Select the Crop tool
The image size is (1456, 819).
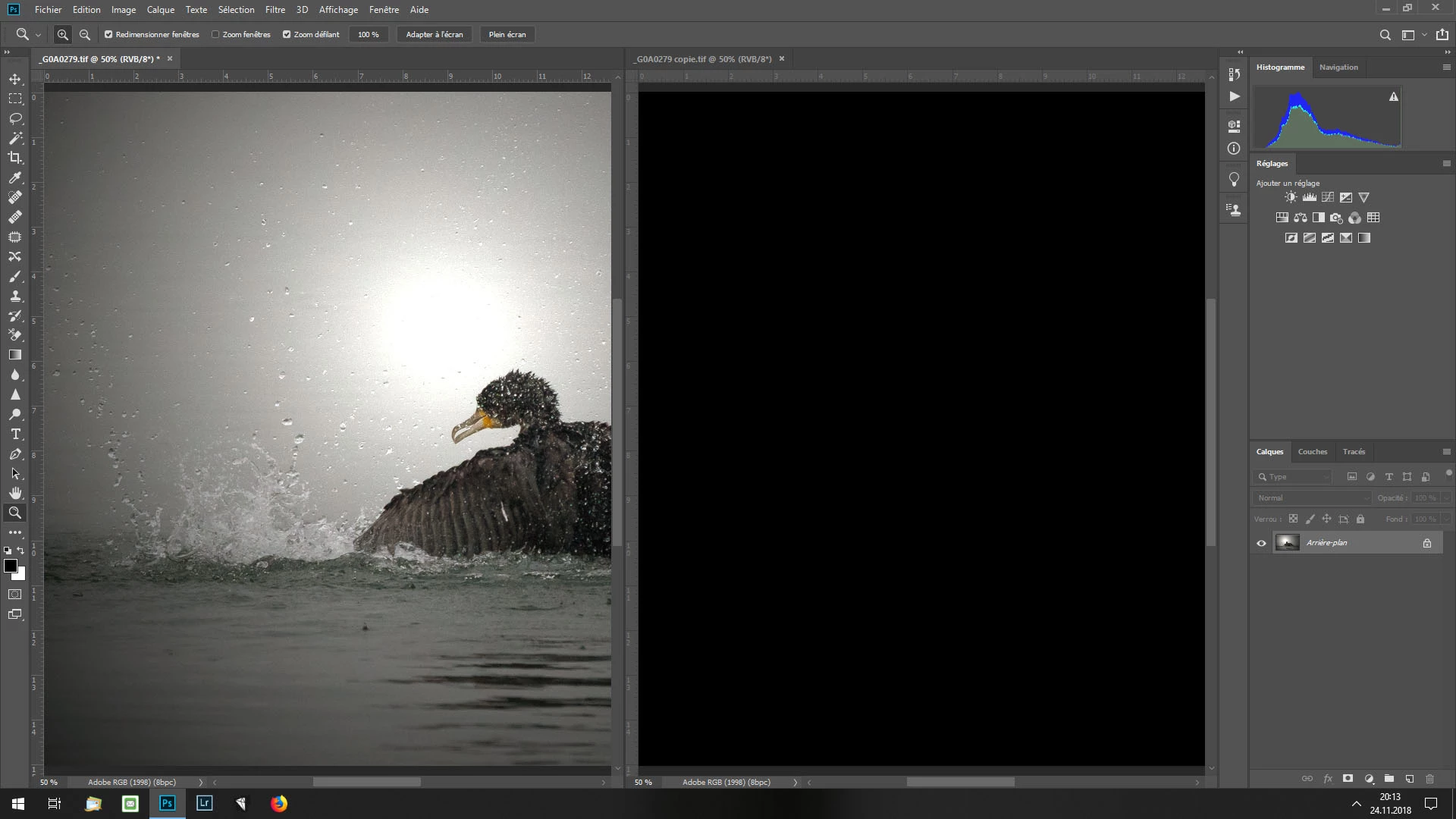15,158
